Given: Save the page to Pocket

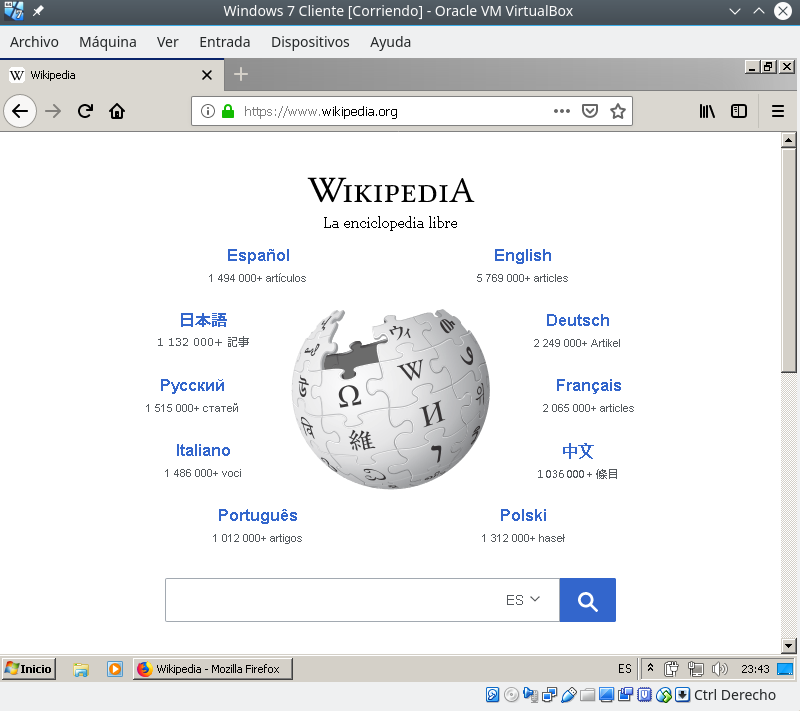Looking at the screenshot, I should tap(590, 111).
